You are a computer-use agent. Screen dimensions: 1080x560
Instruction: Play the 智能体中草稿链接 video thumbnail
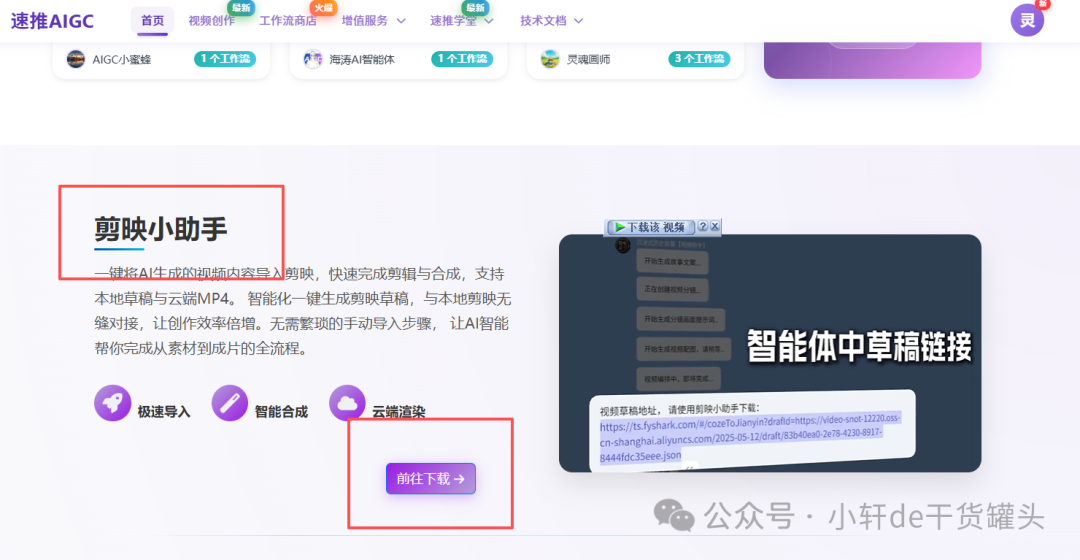[x=770, y=353]
